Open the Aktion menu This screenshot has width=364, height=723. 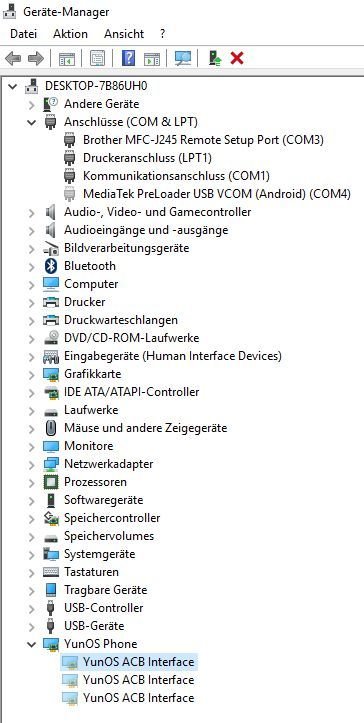point(70,34)
